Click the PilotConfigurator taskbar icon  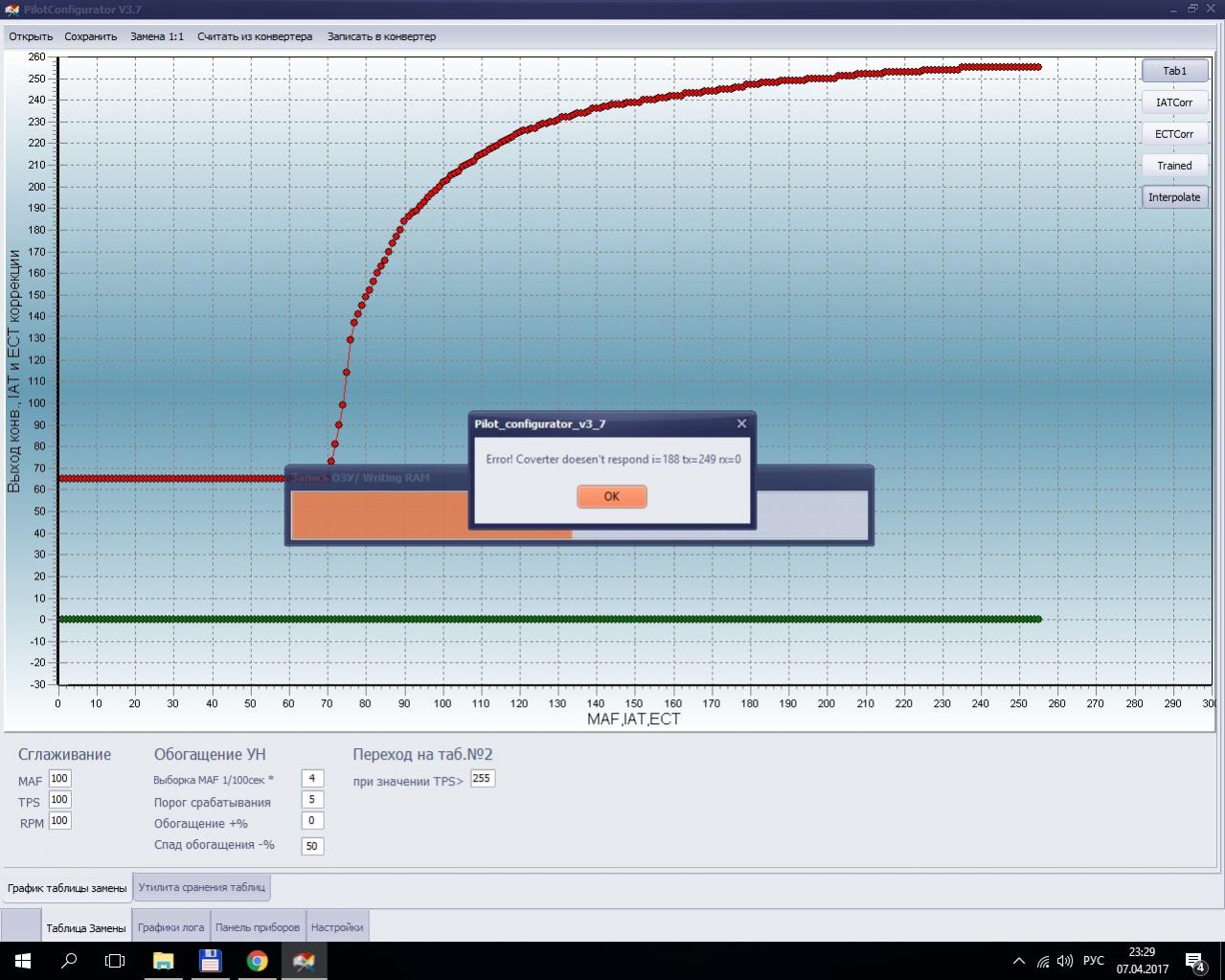pyautogui.click(x=304, y=961)
